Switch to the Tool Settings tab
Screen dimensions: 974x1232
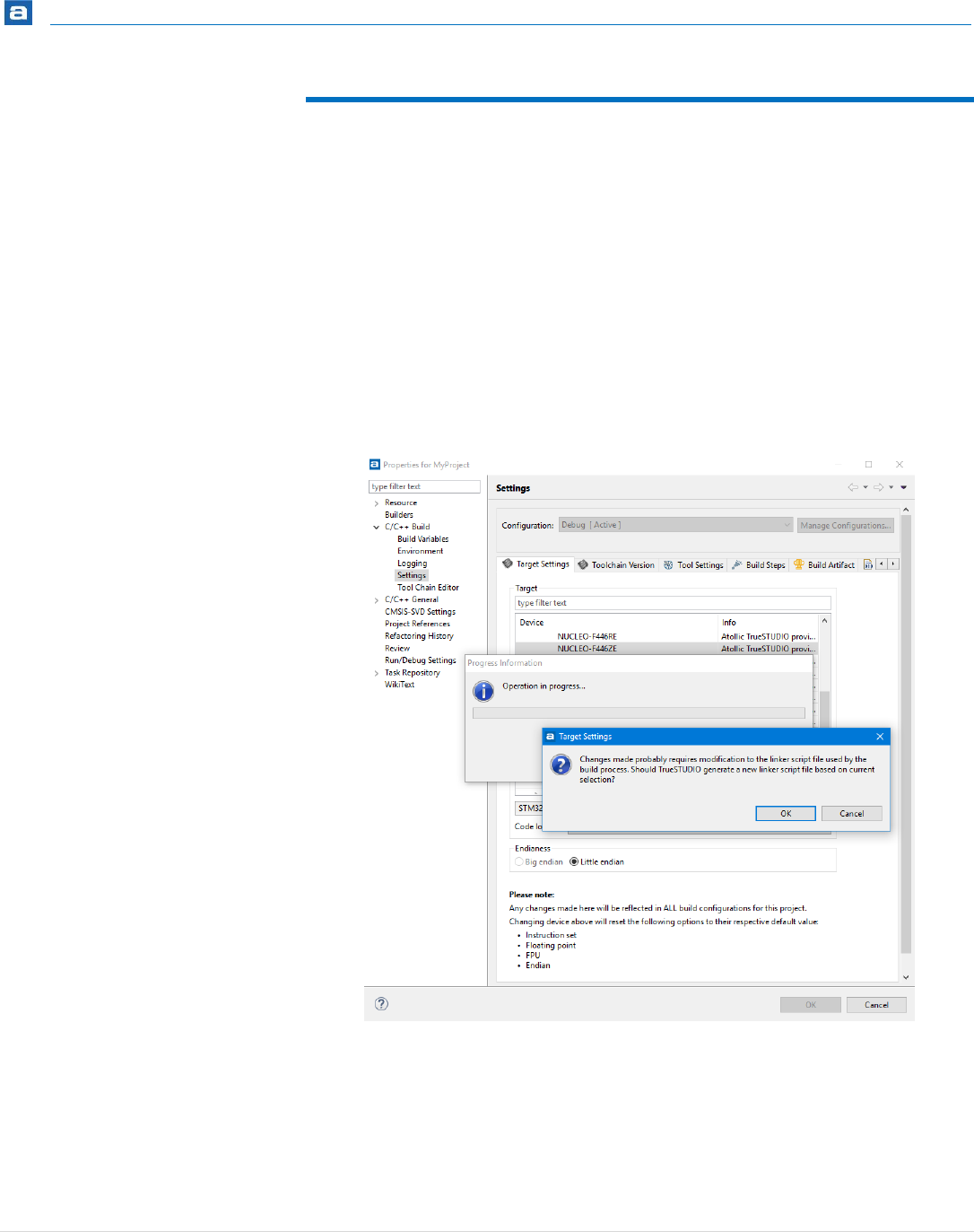[x=693, y=564]
